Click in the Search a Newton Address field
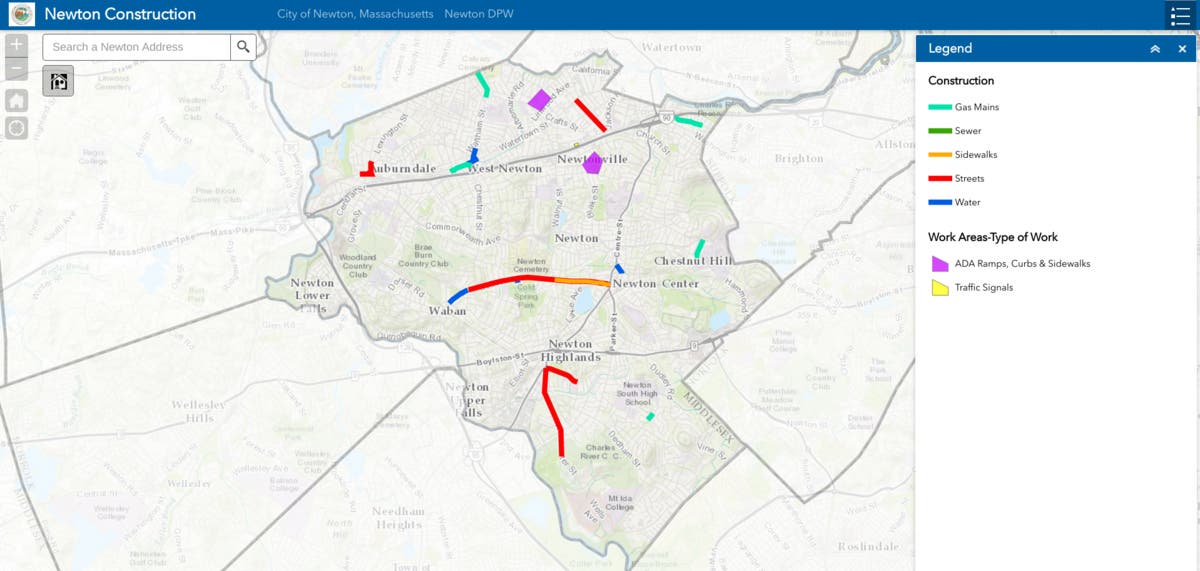The height and width of the screenshot is (571, 1200). click(137, 47)
